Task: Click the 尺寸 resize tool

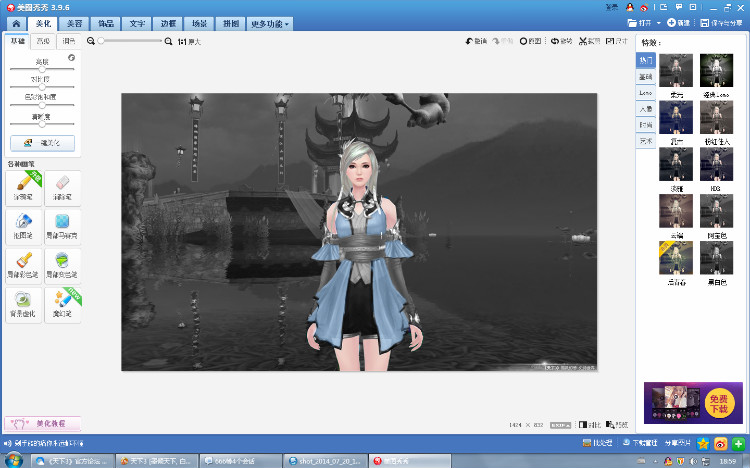Action: pyautogui.click(x=617, y=41)
